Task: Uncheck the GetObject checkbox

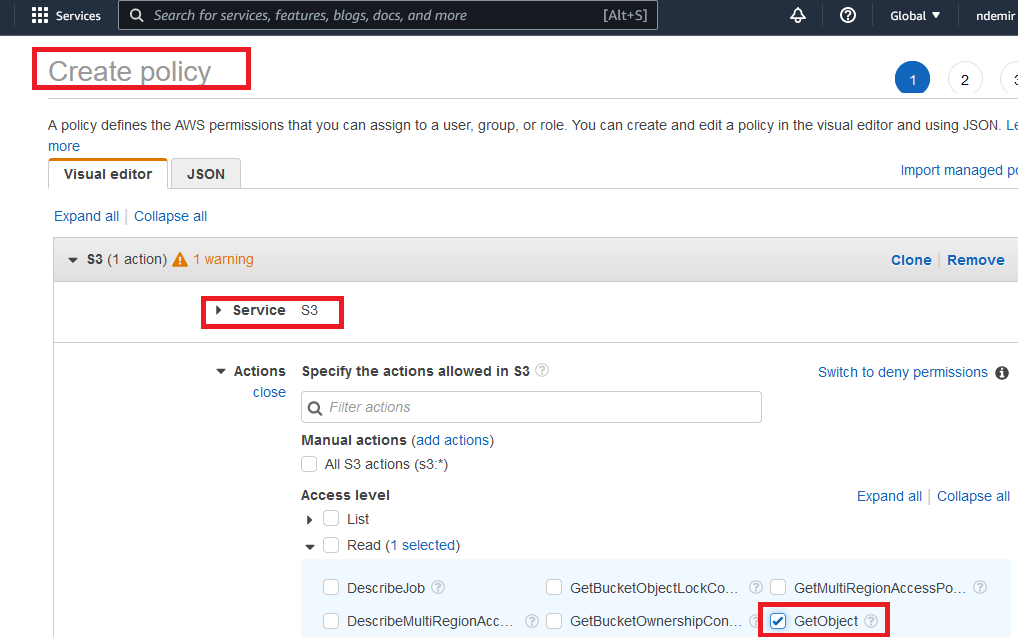Action: click(778, 621)
